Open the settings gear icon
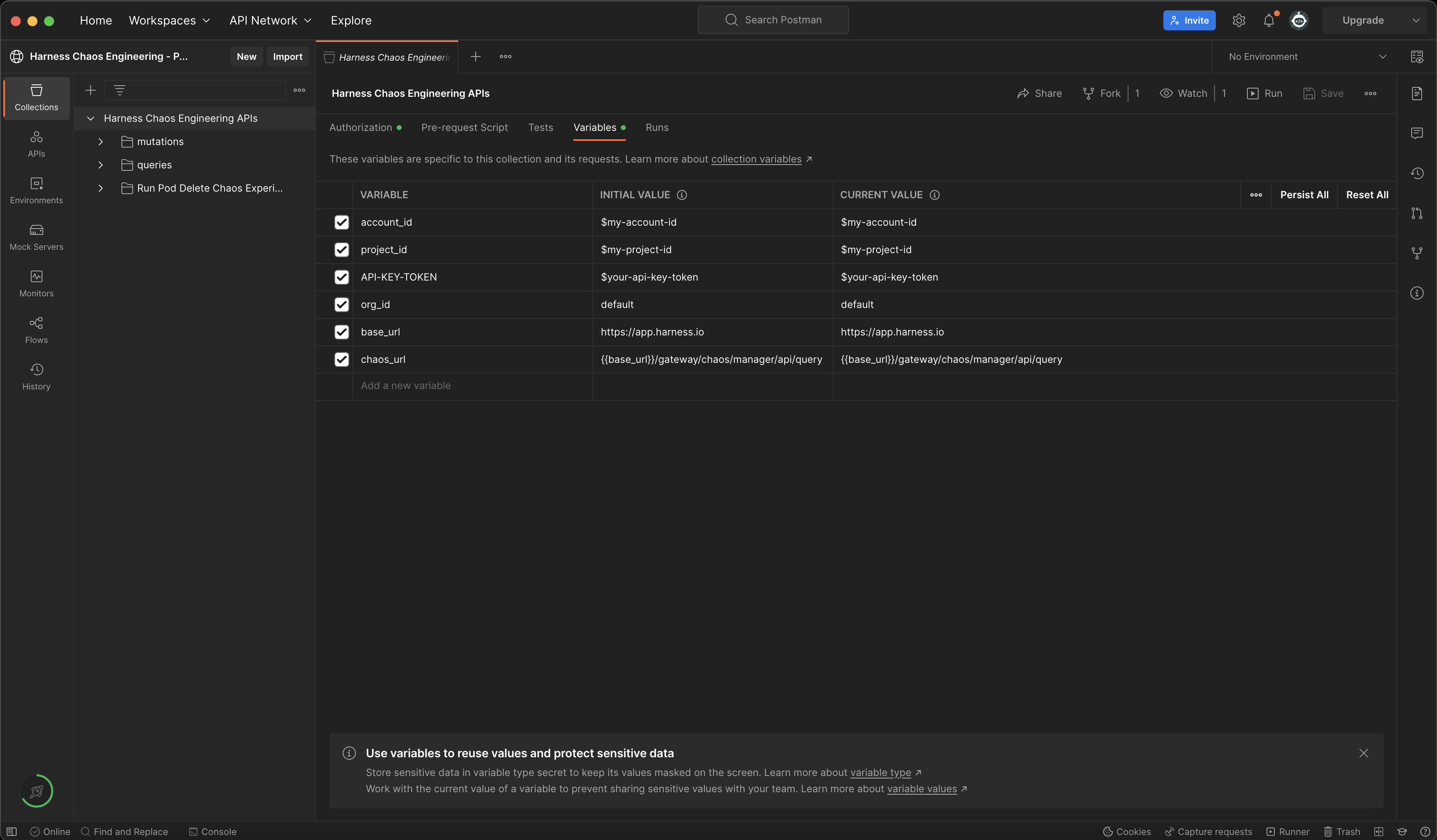The image size is (1437, 840). pyautogui.click(x=1239, y=20)
